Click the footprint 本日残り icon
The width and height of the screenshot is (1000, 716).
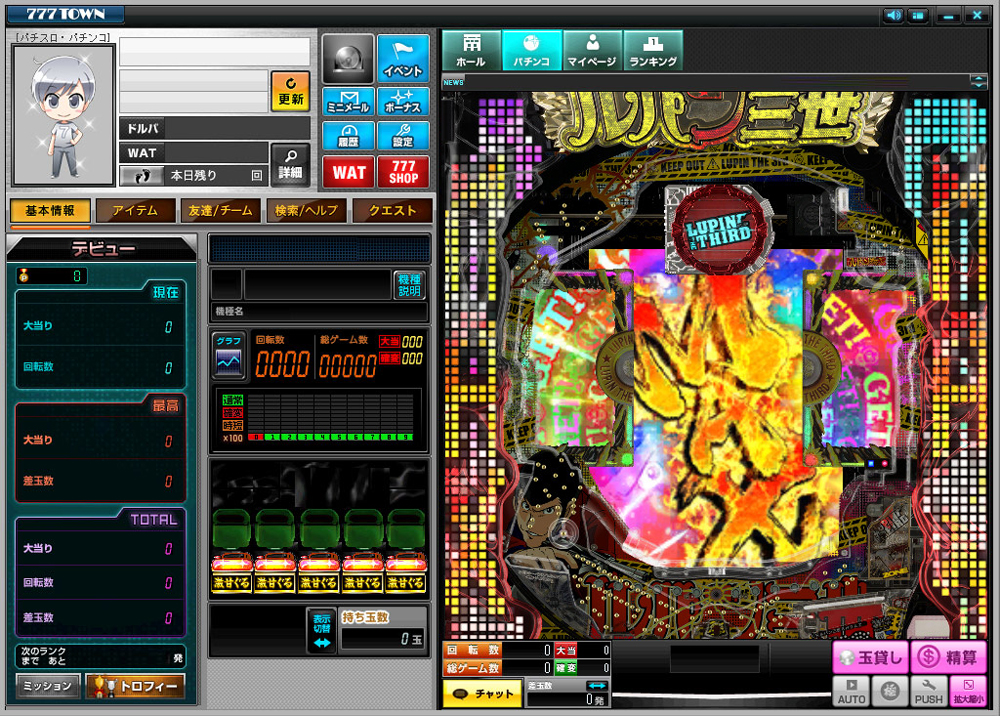(x=141, y=176)
